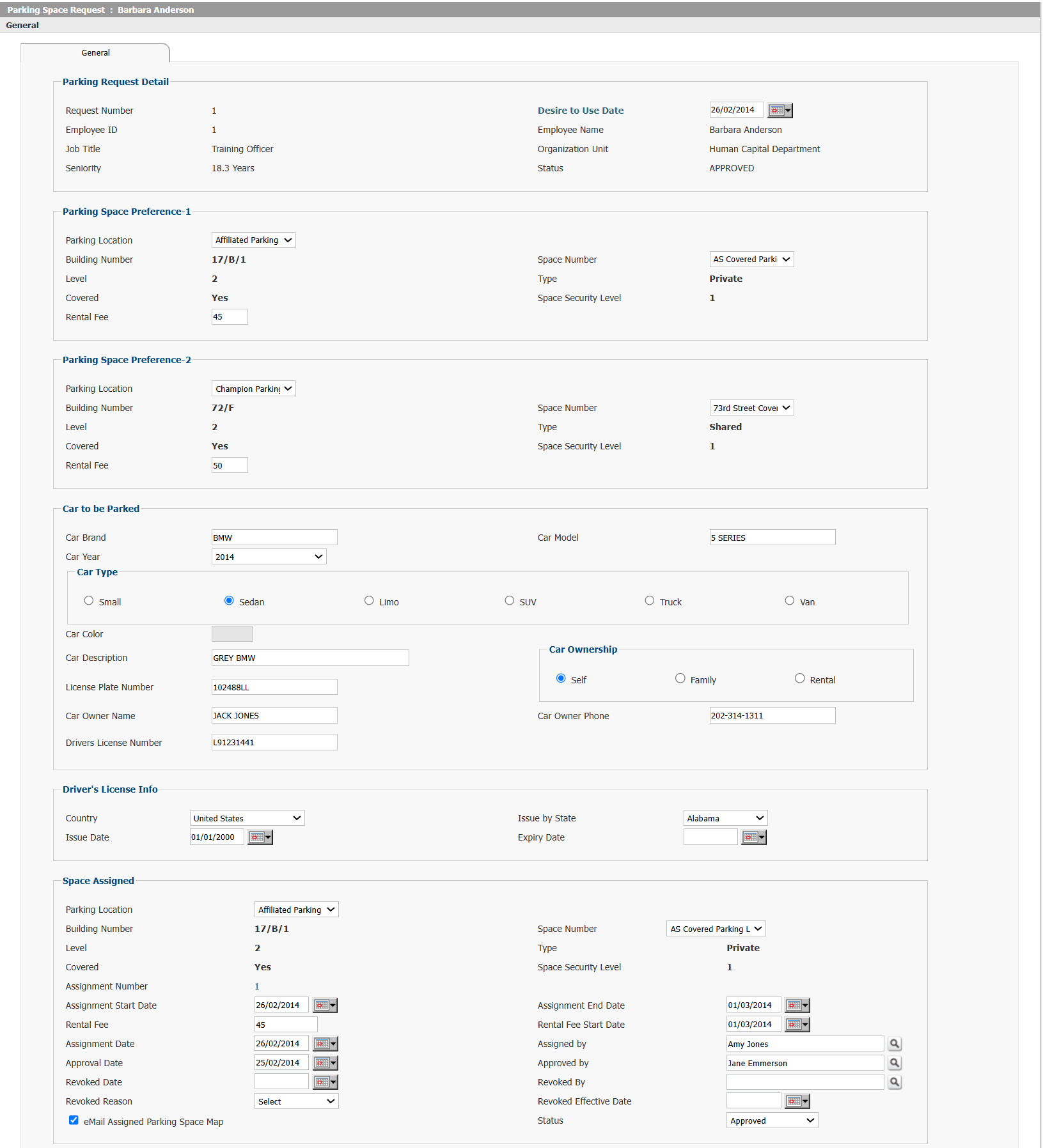The height and width of the screenshot is (1148, 1043).
Task: Edit the Drivers License Number field
Action: coord(274,742)
